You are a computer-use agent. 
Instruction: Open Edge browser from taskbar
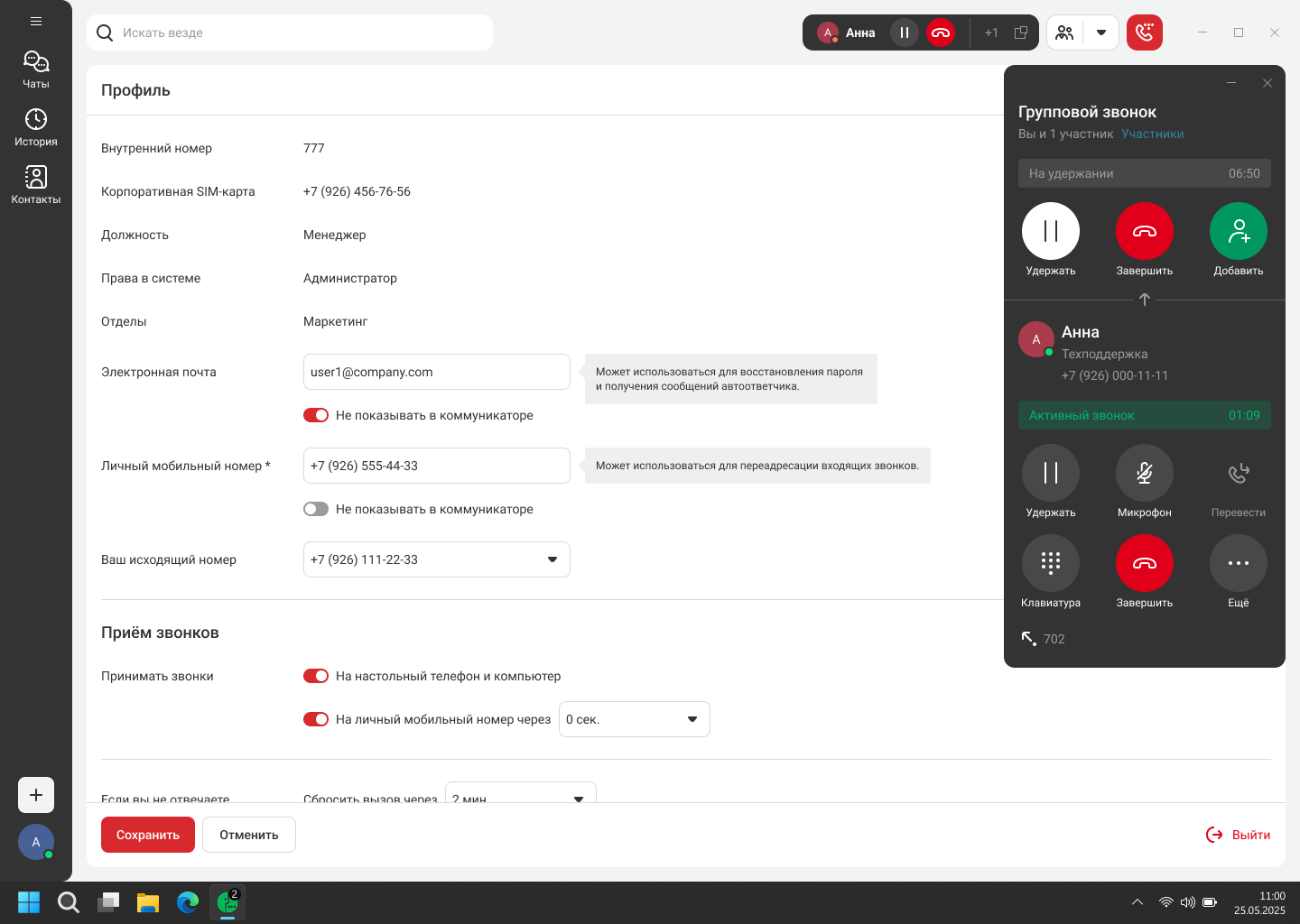[x=188, y=902]
